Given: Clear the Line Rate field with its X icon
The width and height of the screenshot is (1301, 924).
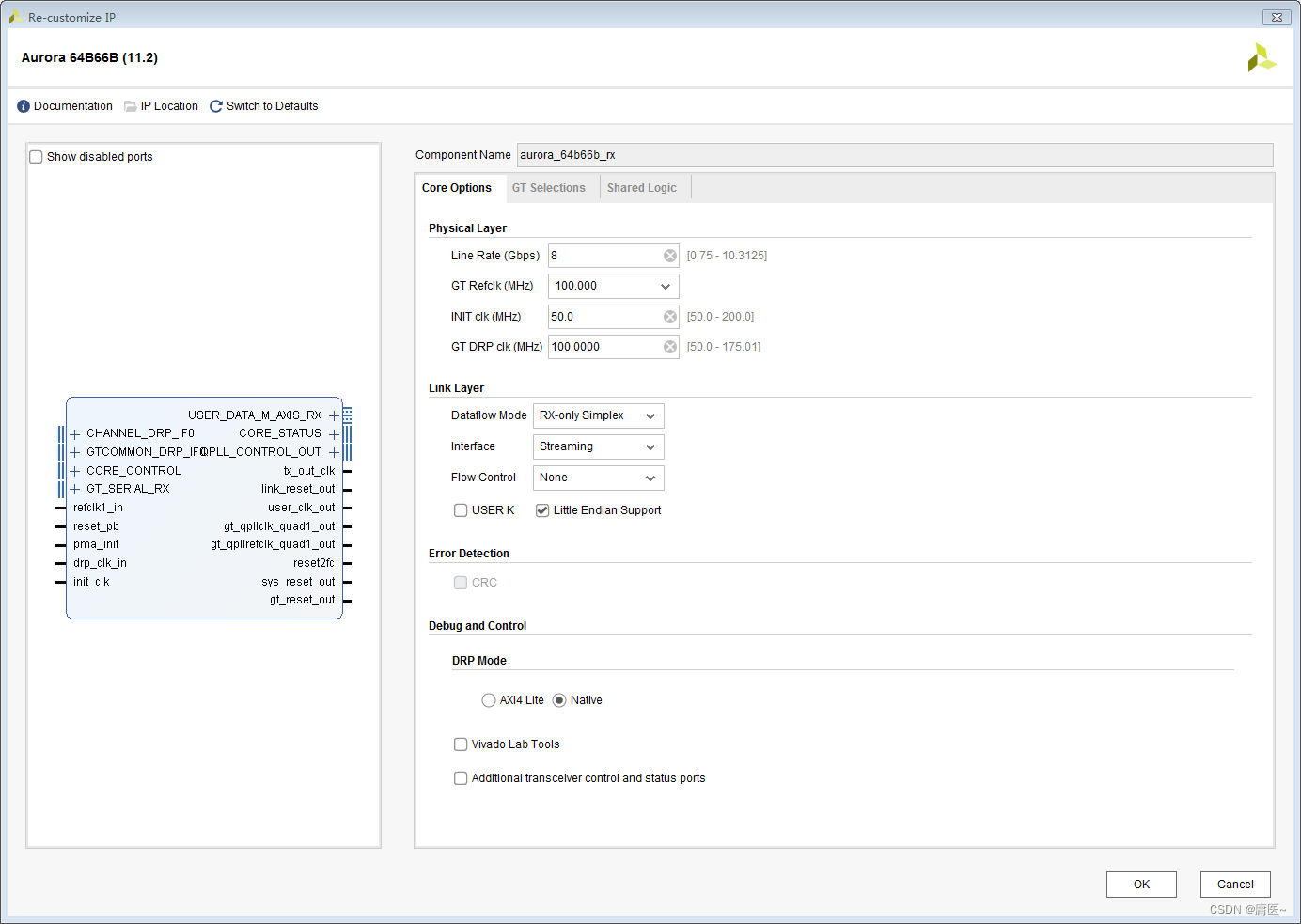Looking at the screenshot, I should point(670,256).
